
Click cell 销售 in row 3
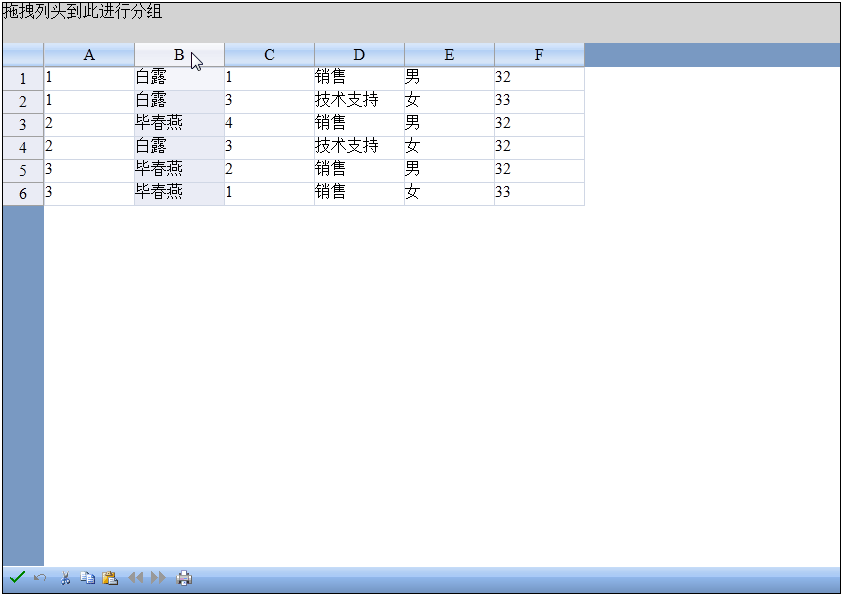click(x=359, y=125)
